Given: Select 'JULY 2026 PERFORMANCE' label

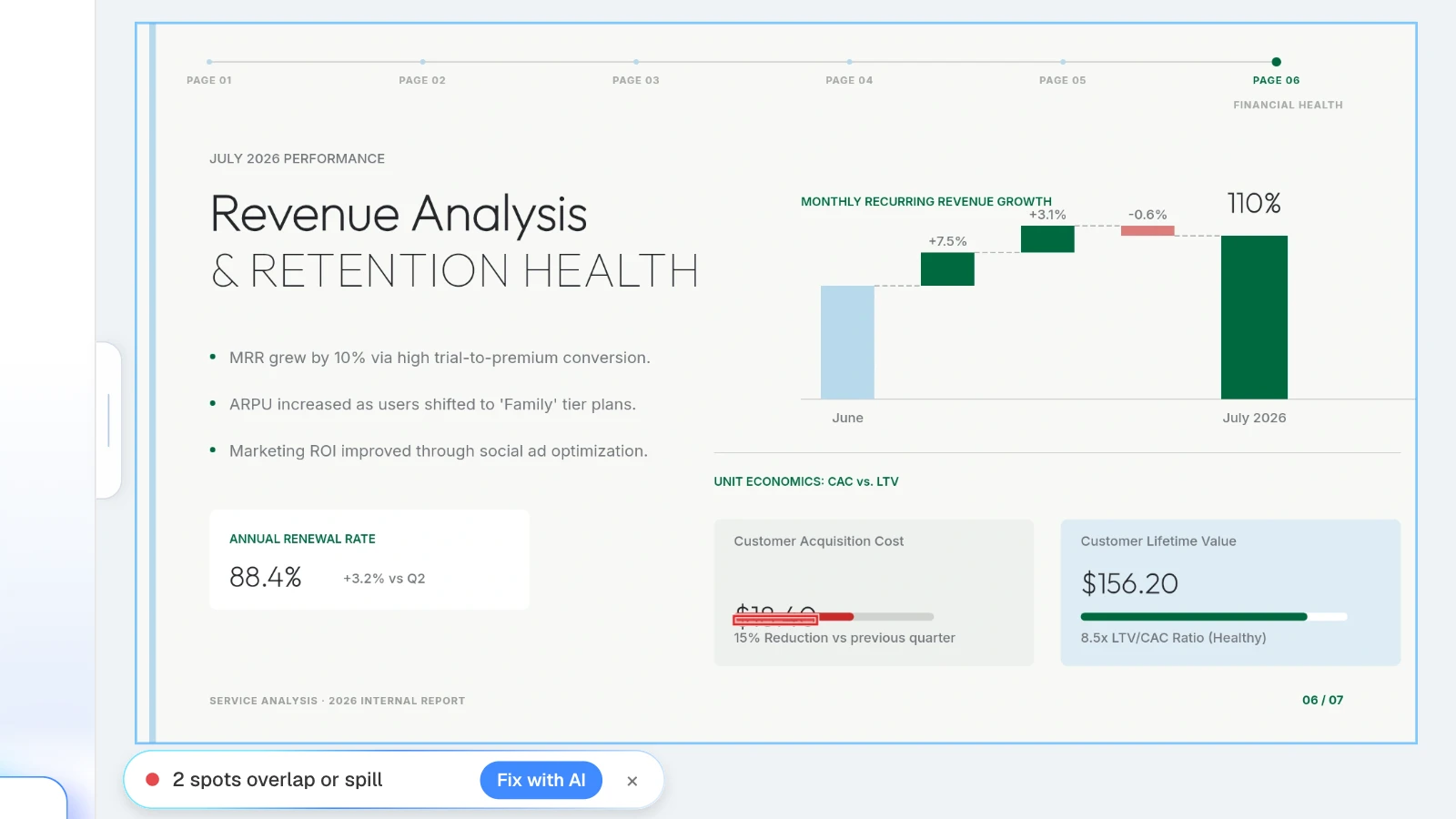Looking at the screenshot, I should tap(297, 158).
